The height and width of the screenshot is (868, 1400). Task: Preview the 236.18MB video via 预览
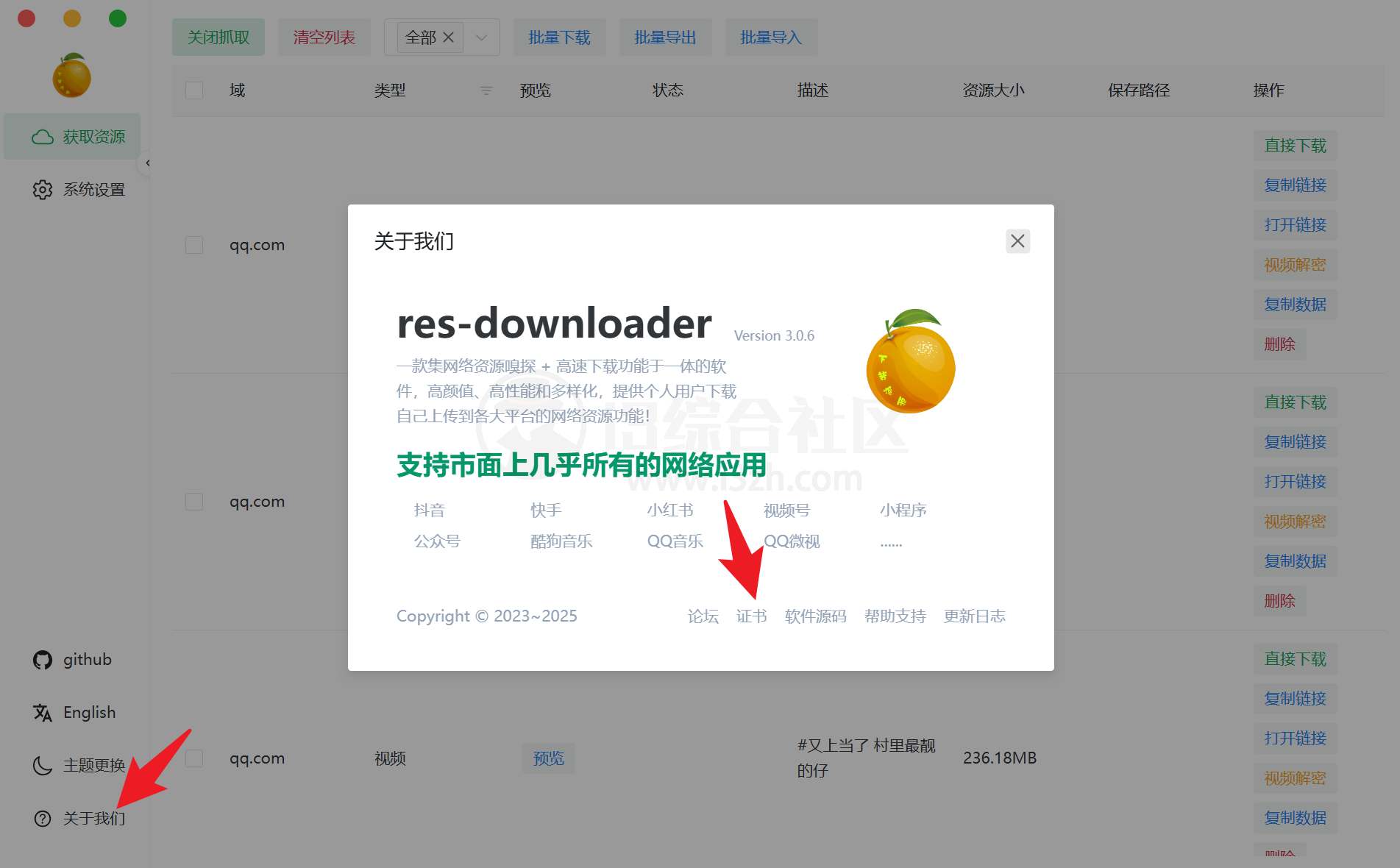(547, 758)
